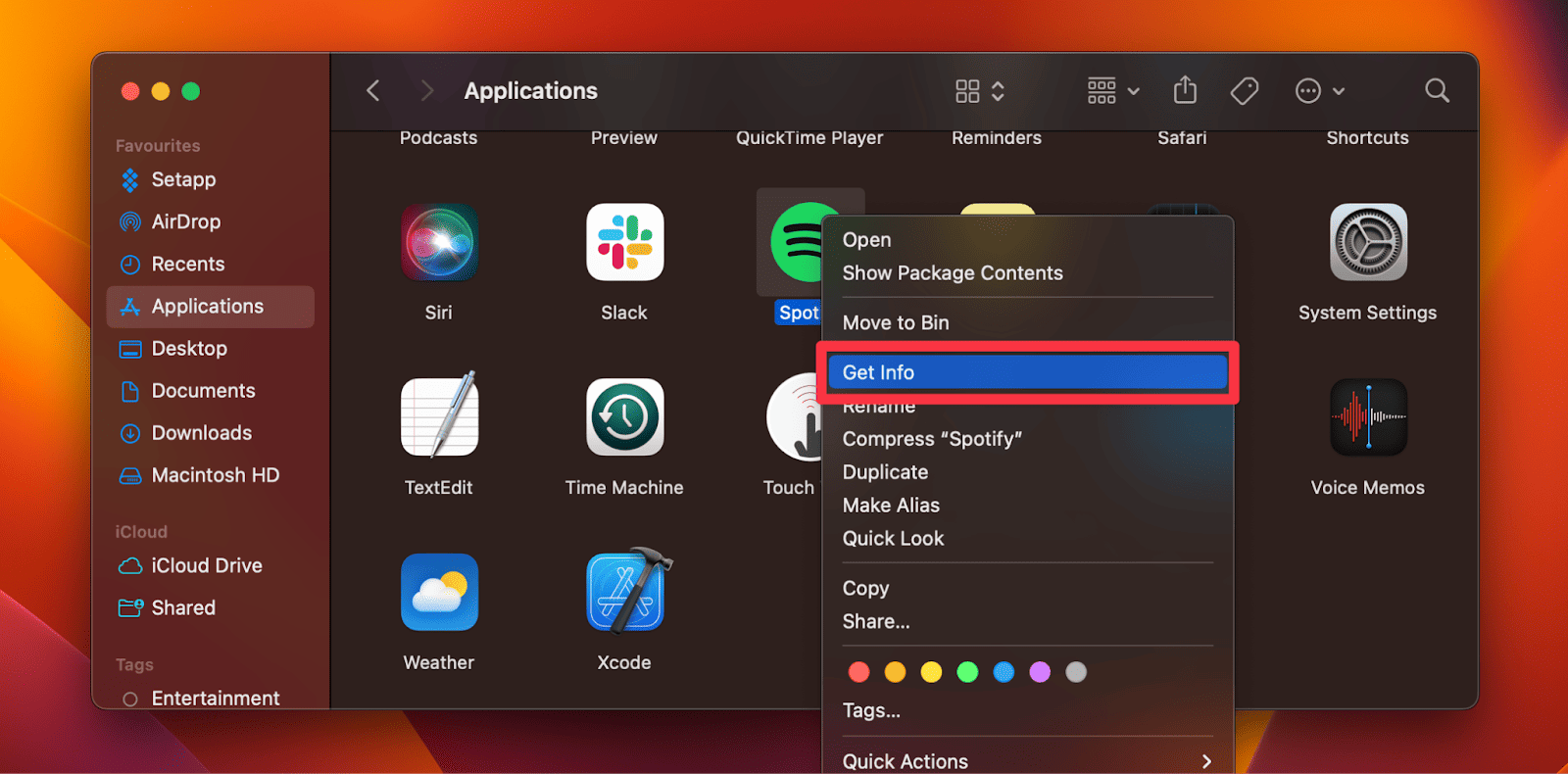
Task: Choose Compress "Spotify"
Action: click(1027, 439)
